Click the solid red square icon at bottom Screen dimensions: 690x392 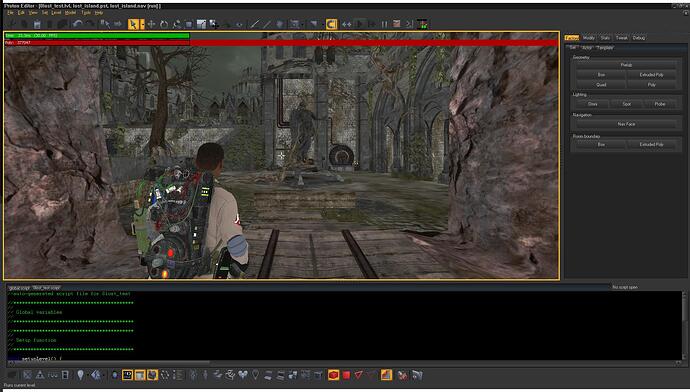346,375
